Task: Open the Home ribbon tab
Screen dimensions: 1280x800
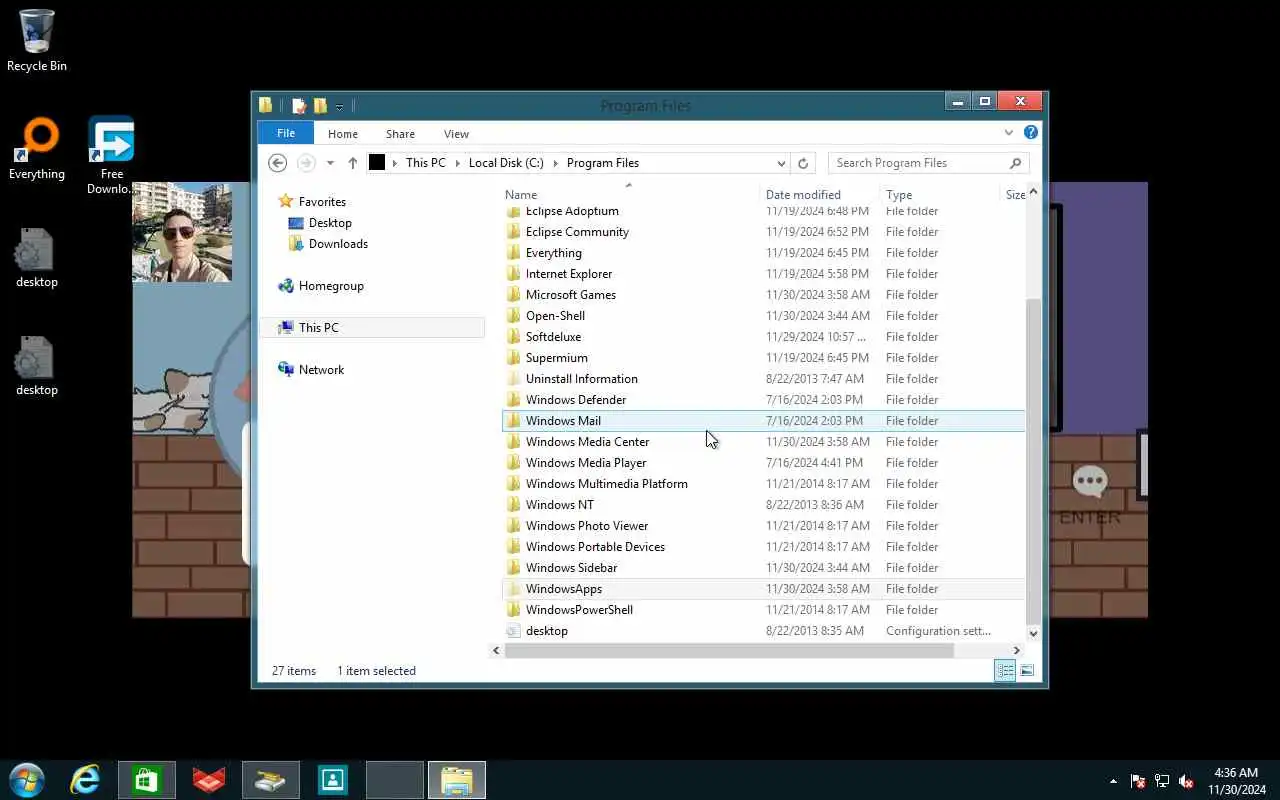Action: pyautogui.click(x=343, y=133)
